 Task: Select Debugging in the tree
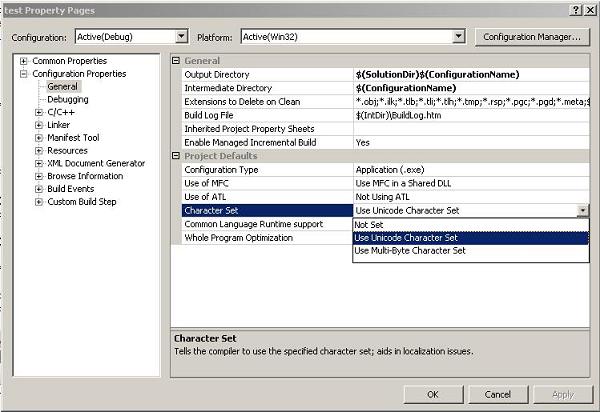coord(67,99)
